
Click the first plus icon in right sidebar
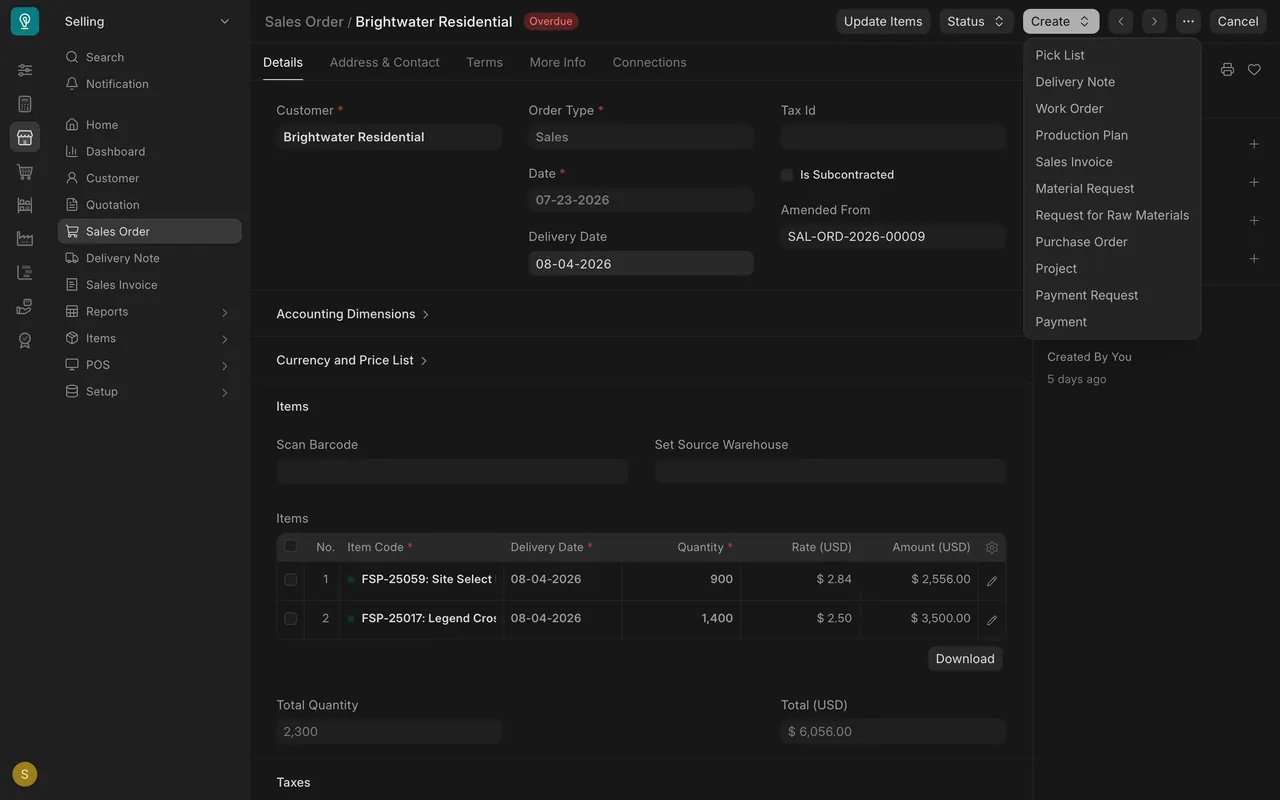point(1254,144)
